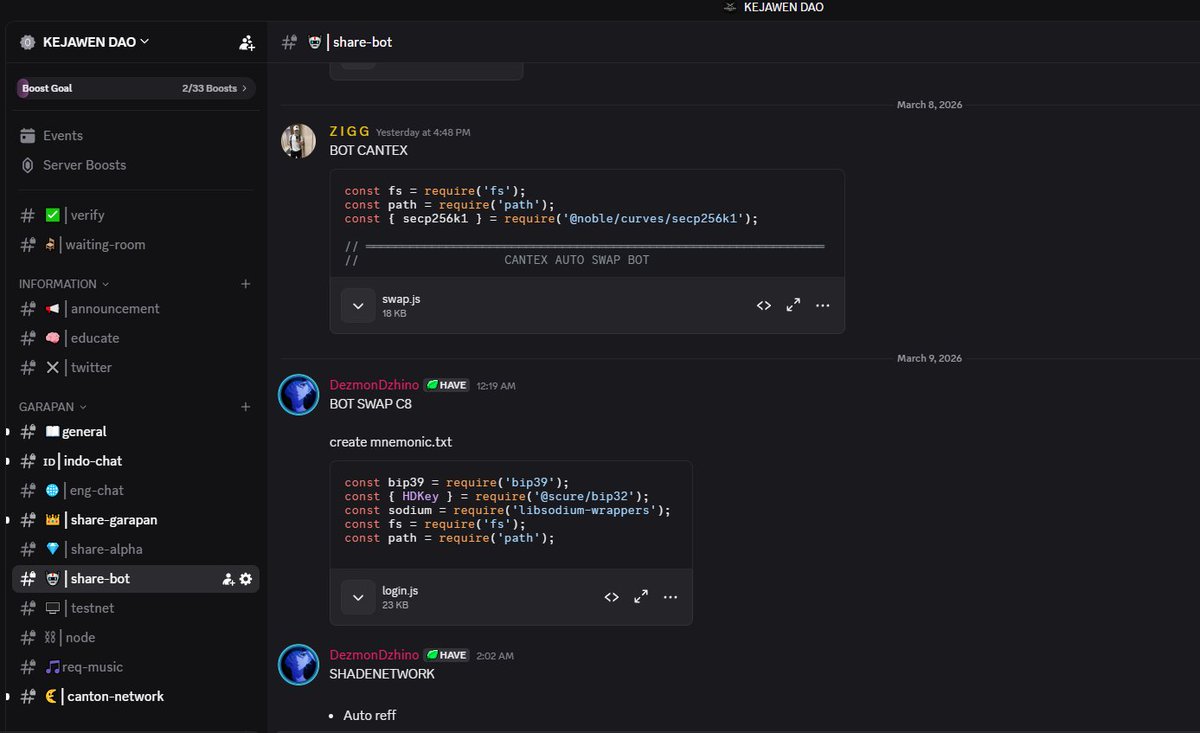Switch to the share-alpha channel
This screenshot has height=733, width=1200.
[135, 549]
